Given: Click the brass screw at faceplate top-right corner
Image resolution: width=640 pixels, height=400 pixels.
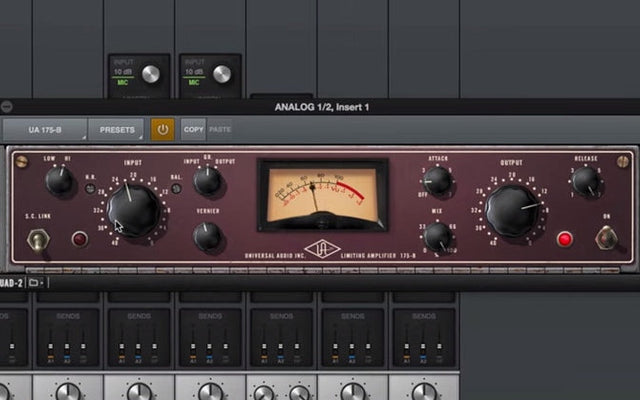Looking at the screenshot, I should click(622, 162).
